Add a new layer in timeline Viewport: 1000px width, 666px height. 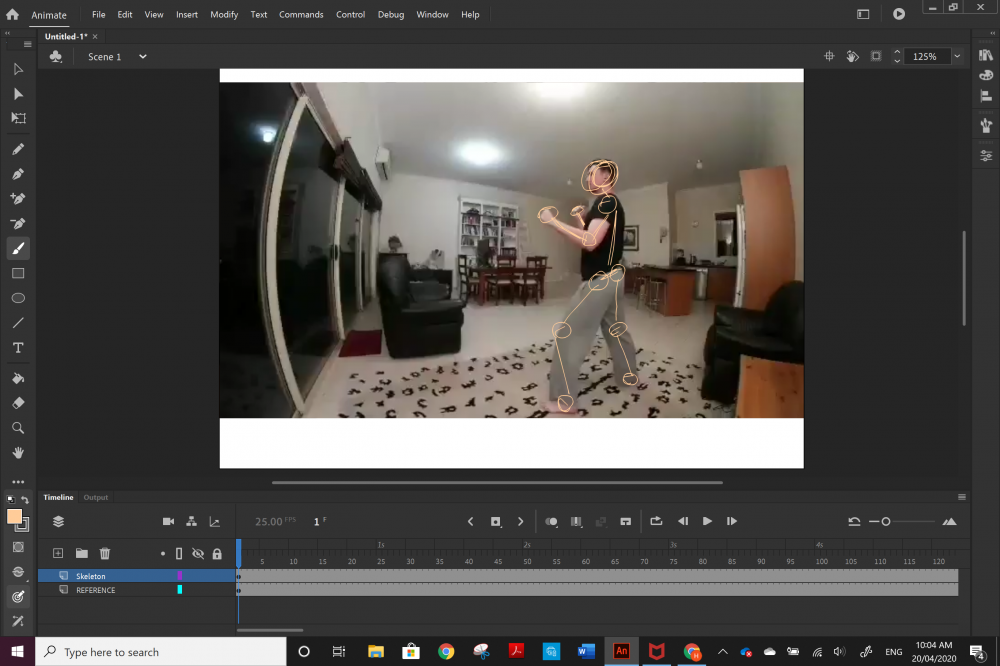coord(58,553)
